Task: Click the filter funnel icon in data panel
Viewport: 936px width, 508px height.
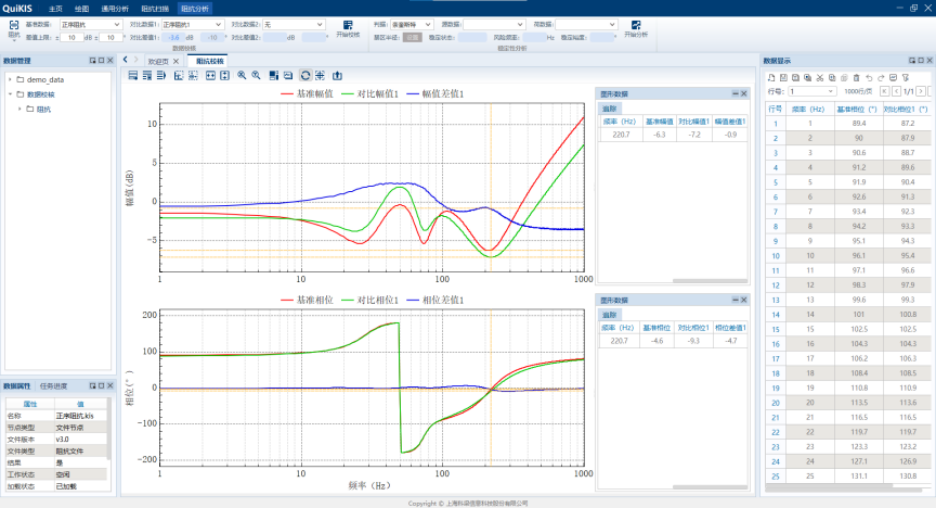Action: pyautogui.click(x=906, y=77)
